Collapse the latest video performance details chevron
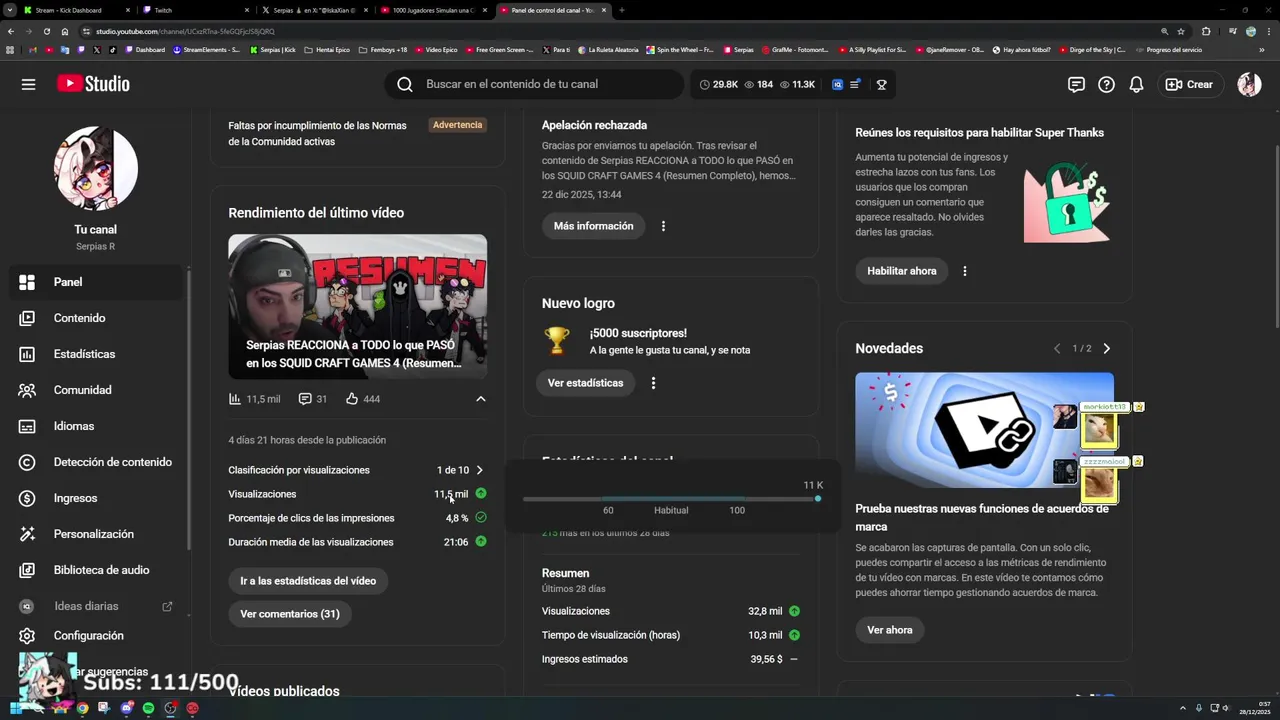Screen dimensions: 1280x720 481,399
